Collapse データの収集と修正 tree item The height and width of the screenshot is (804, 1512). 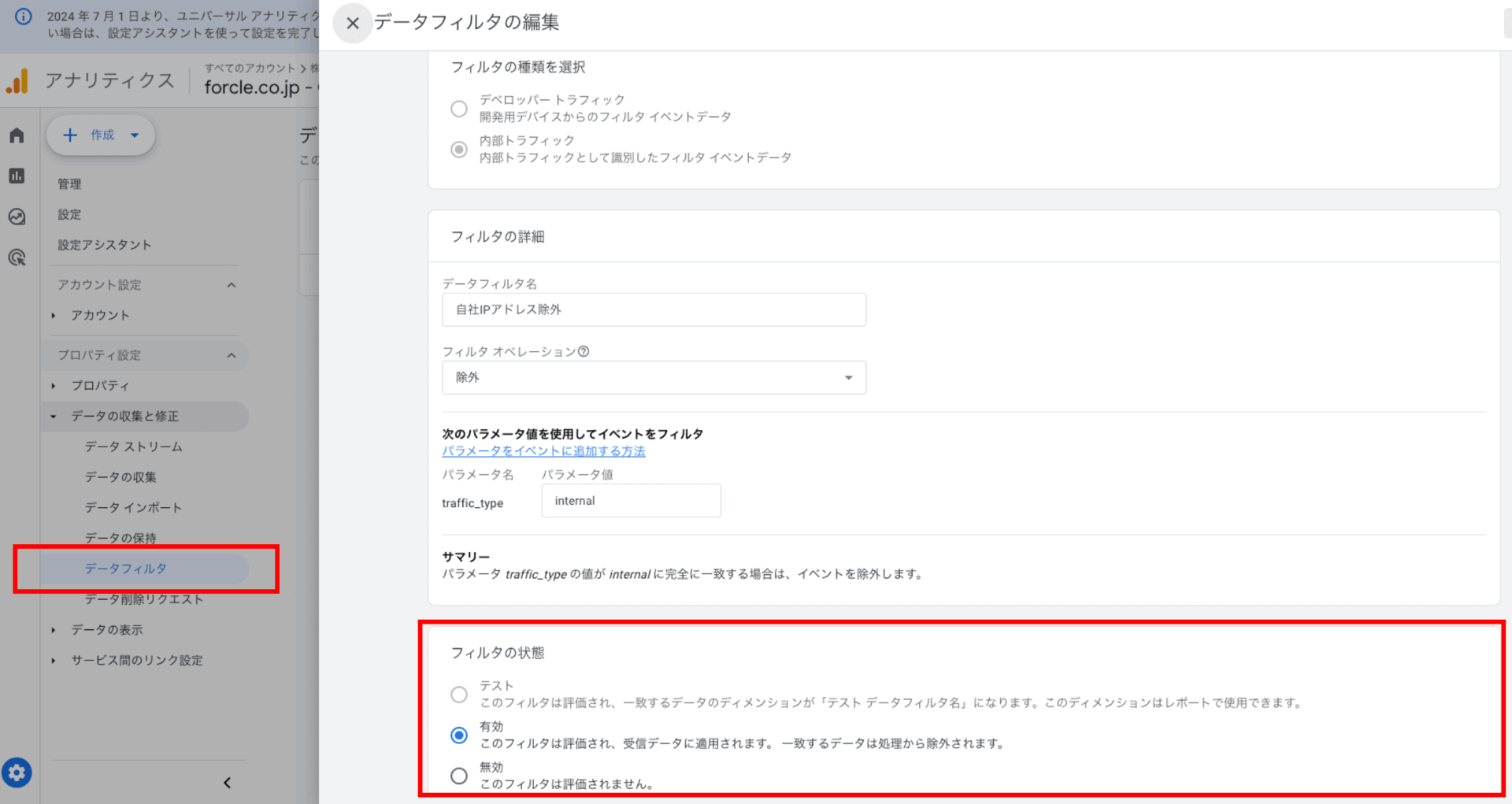pos(53,417)
